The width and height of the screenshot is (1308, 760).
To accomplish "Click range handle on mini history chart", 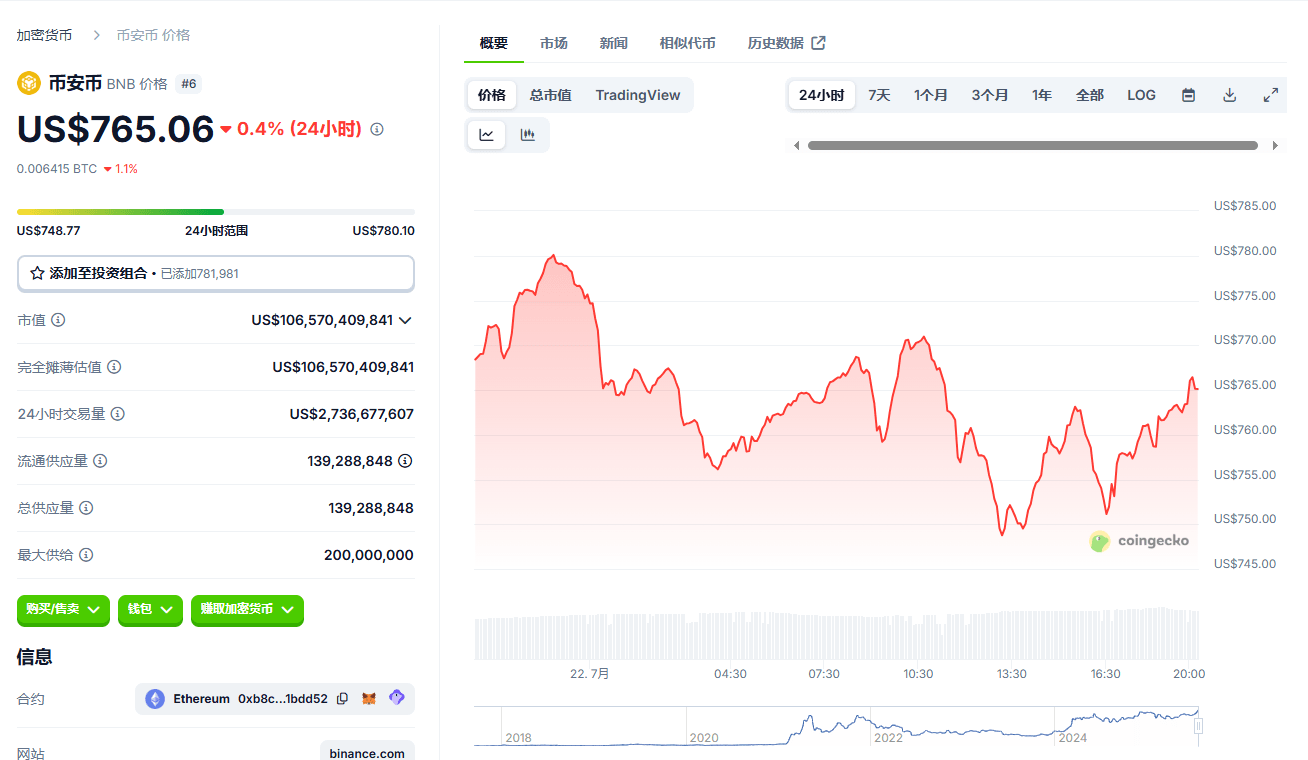I will coord(1198,727).
